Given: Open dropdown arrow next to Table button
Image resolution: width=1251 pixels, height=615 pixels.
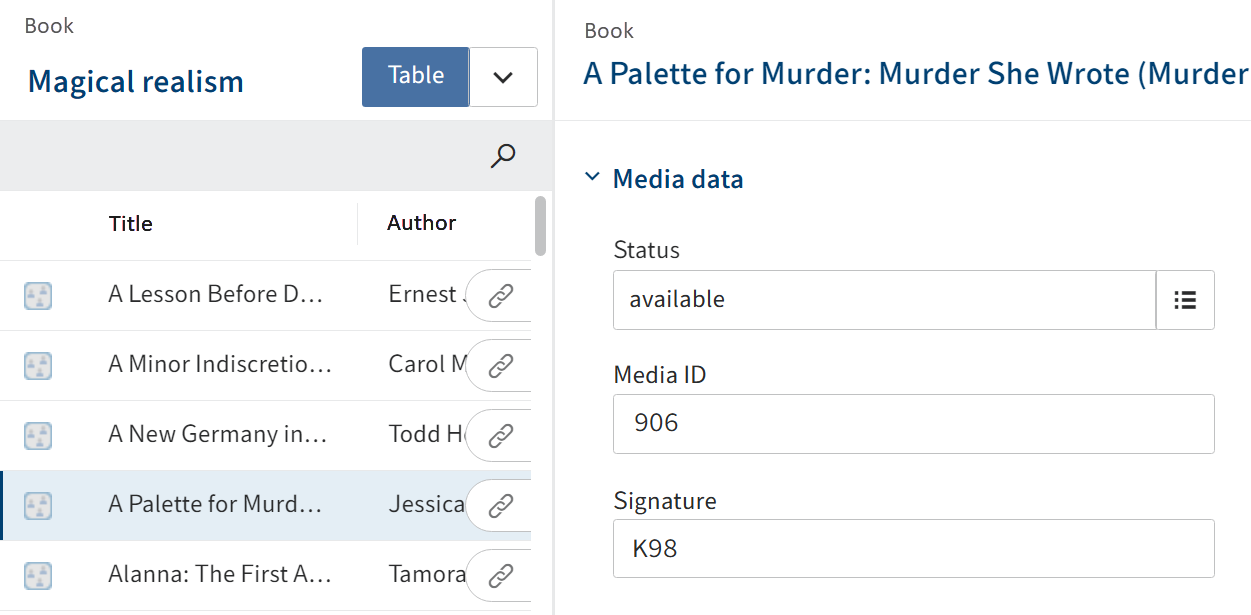Looking at the screenshot, I should coord(503,77).
